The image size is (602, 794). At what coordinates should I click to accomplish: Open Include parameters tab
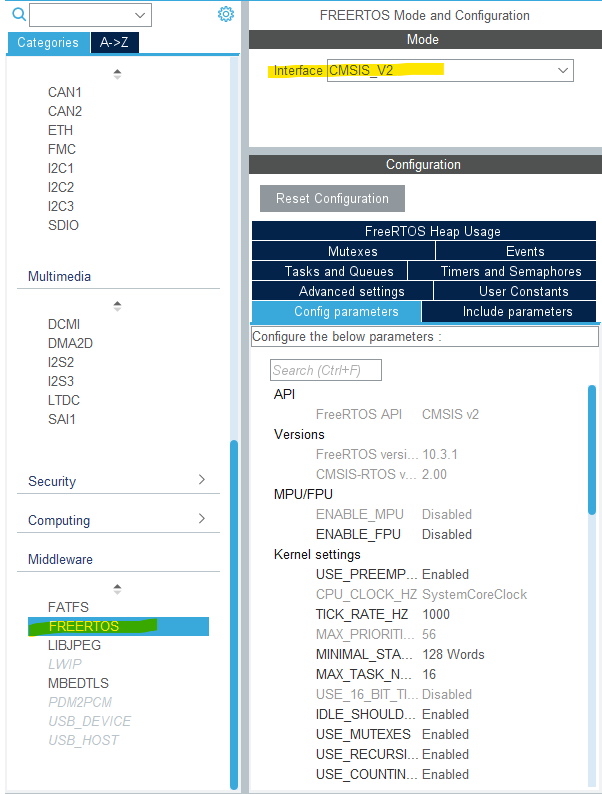(509, 311)
